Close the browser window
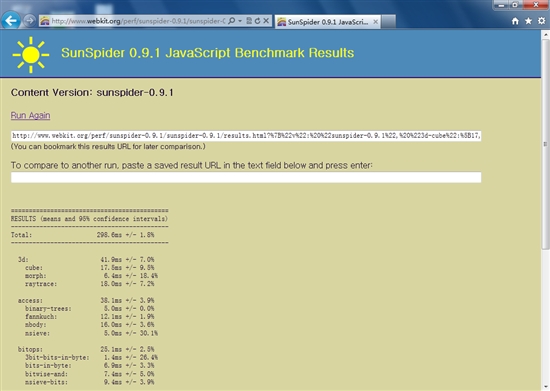Viewport: 550px width, 391px height. (535, 5)
